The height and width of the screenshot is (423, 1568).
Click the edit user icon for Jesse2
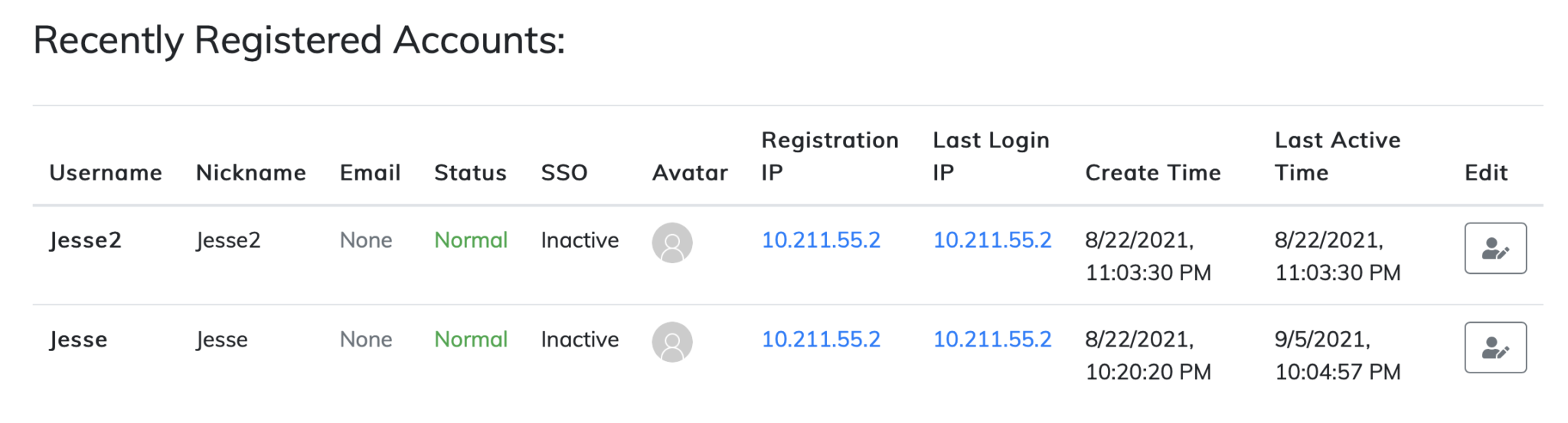1494,249
